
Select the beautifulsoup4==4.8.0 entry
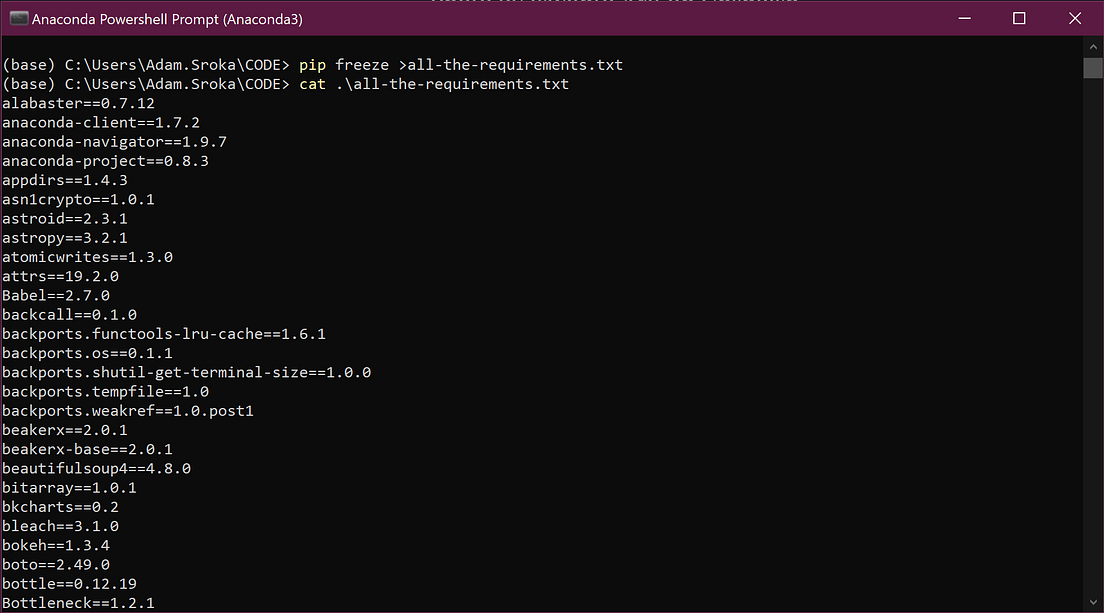pos(96,468)
